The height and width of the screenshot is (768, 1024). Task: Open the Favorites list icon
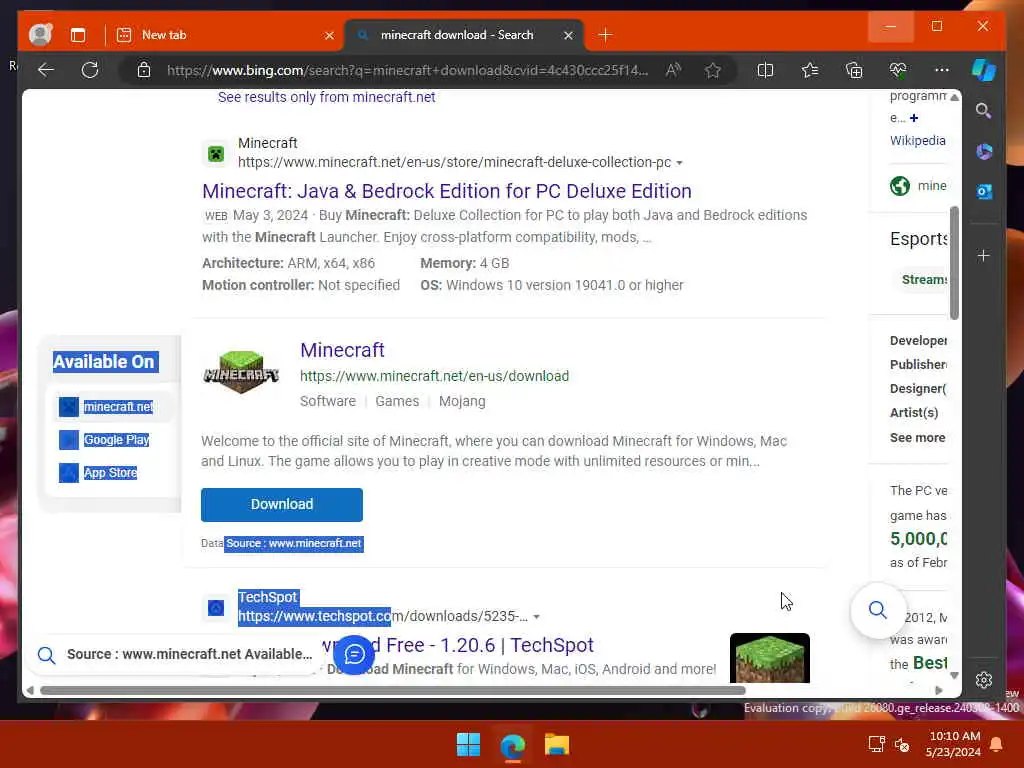click(x=810, y=70)
